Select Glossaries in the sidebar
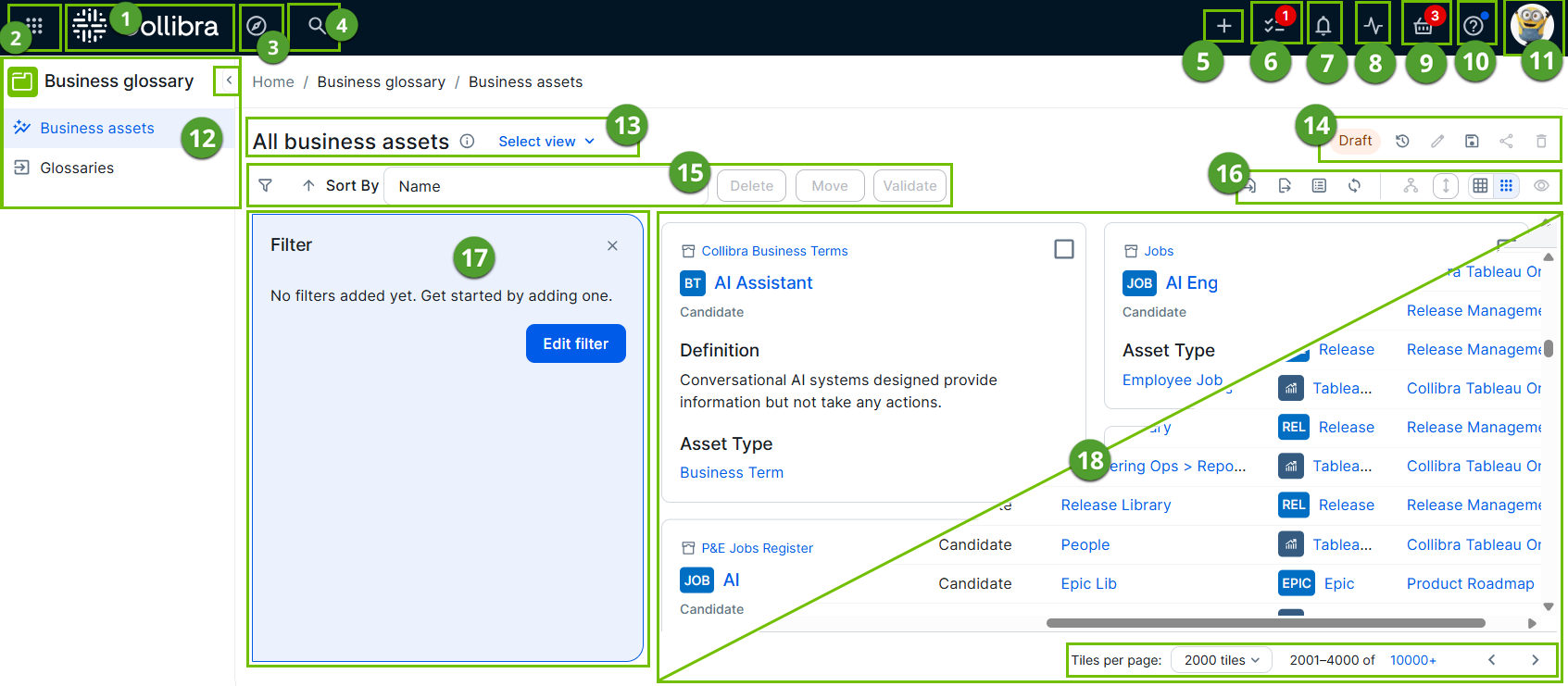The image size is (1568, 686). 77,168
